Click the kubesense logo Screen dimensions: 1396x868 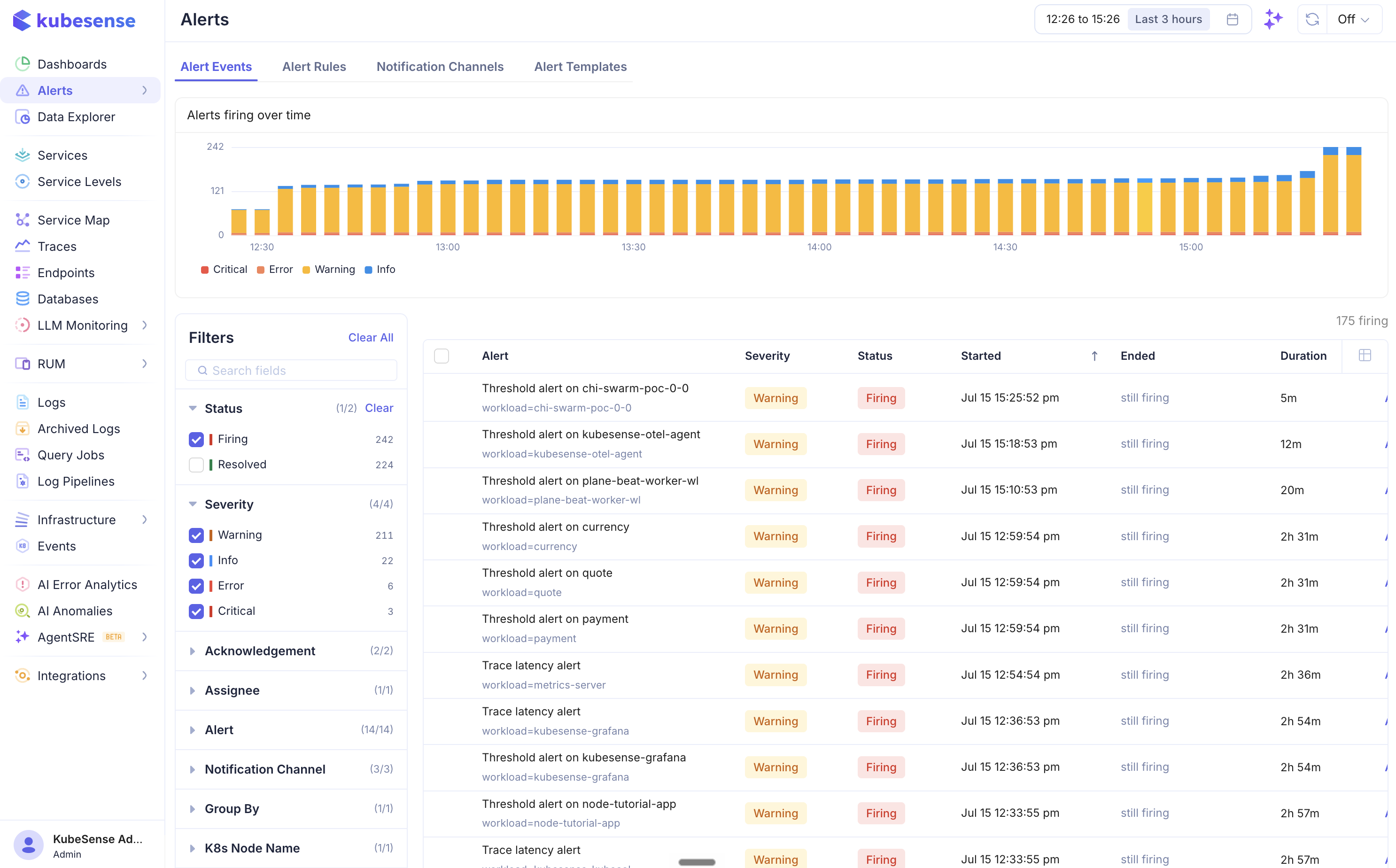pos(74,20)
